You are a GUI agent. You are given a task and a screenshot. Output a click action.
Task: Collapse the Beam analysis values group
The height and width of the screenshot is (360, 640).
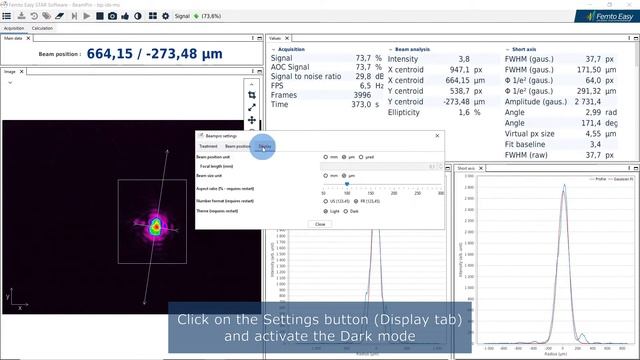[391, 49]
